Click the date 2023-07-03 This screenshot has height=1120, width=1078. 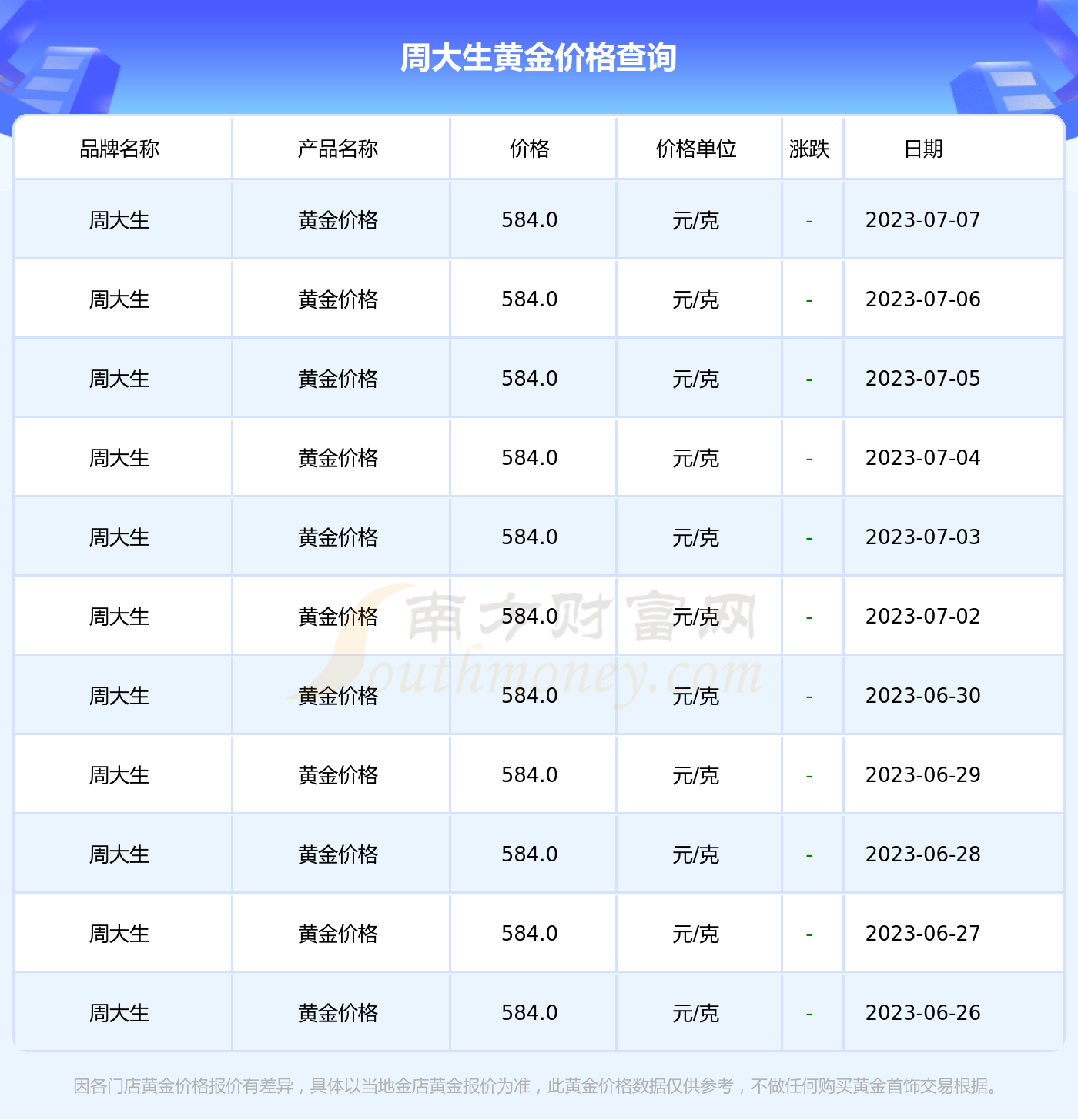[923, 537]
